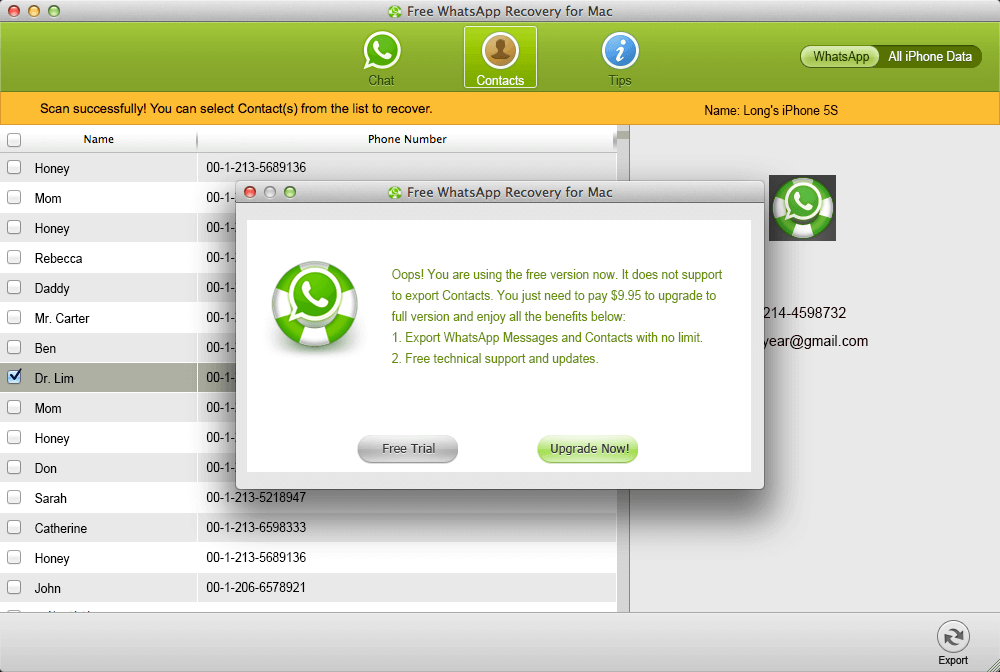
Task: Check the Ben contact checkbox
Action: click(14, 347)
